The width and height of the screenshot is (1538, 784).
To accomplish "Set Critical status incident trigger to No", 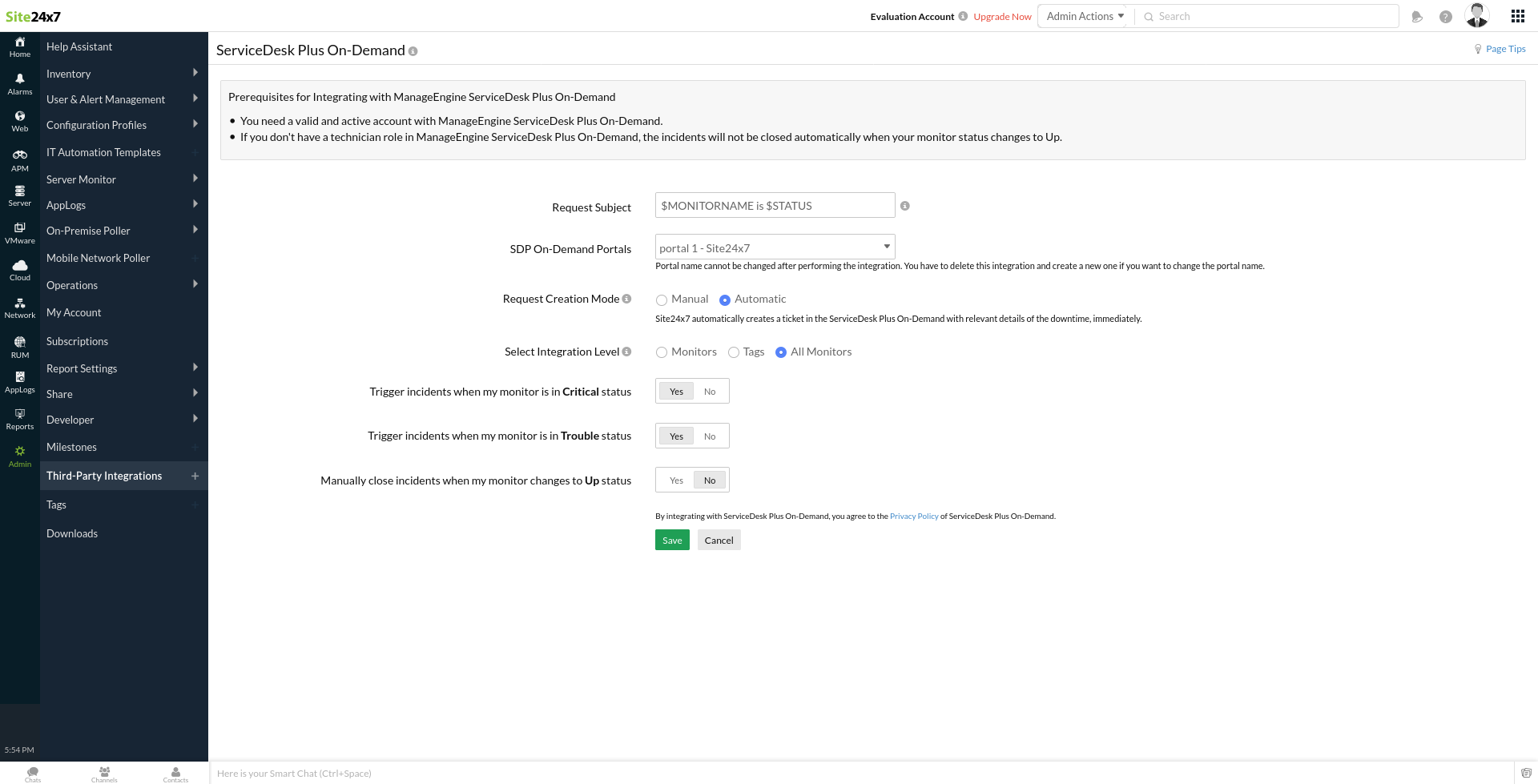I will point(710,392).
